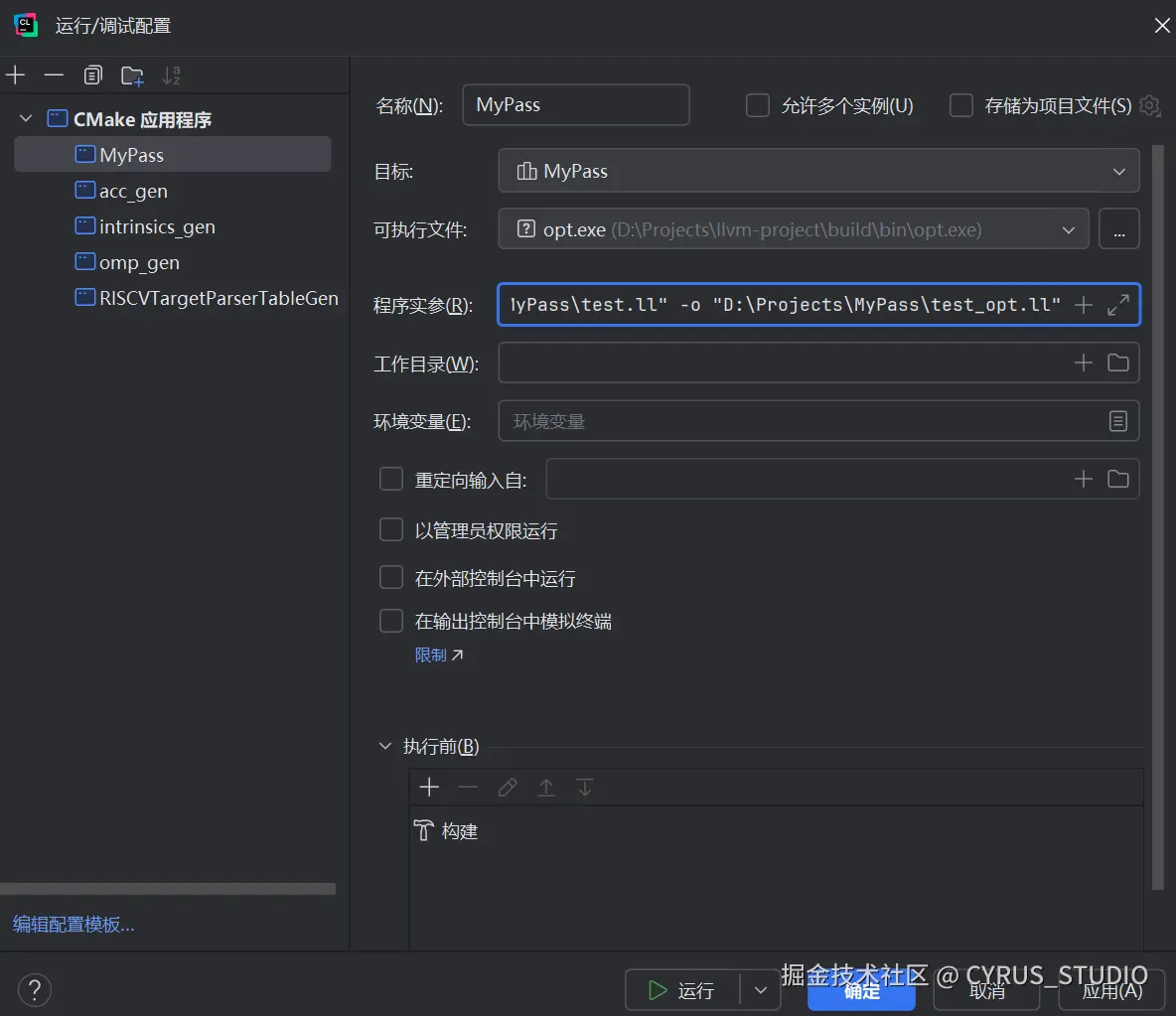Click the settings panel vertical scrollbar
1176x1016 pixels.
[1158, 517]
